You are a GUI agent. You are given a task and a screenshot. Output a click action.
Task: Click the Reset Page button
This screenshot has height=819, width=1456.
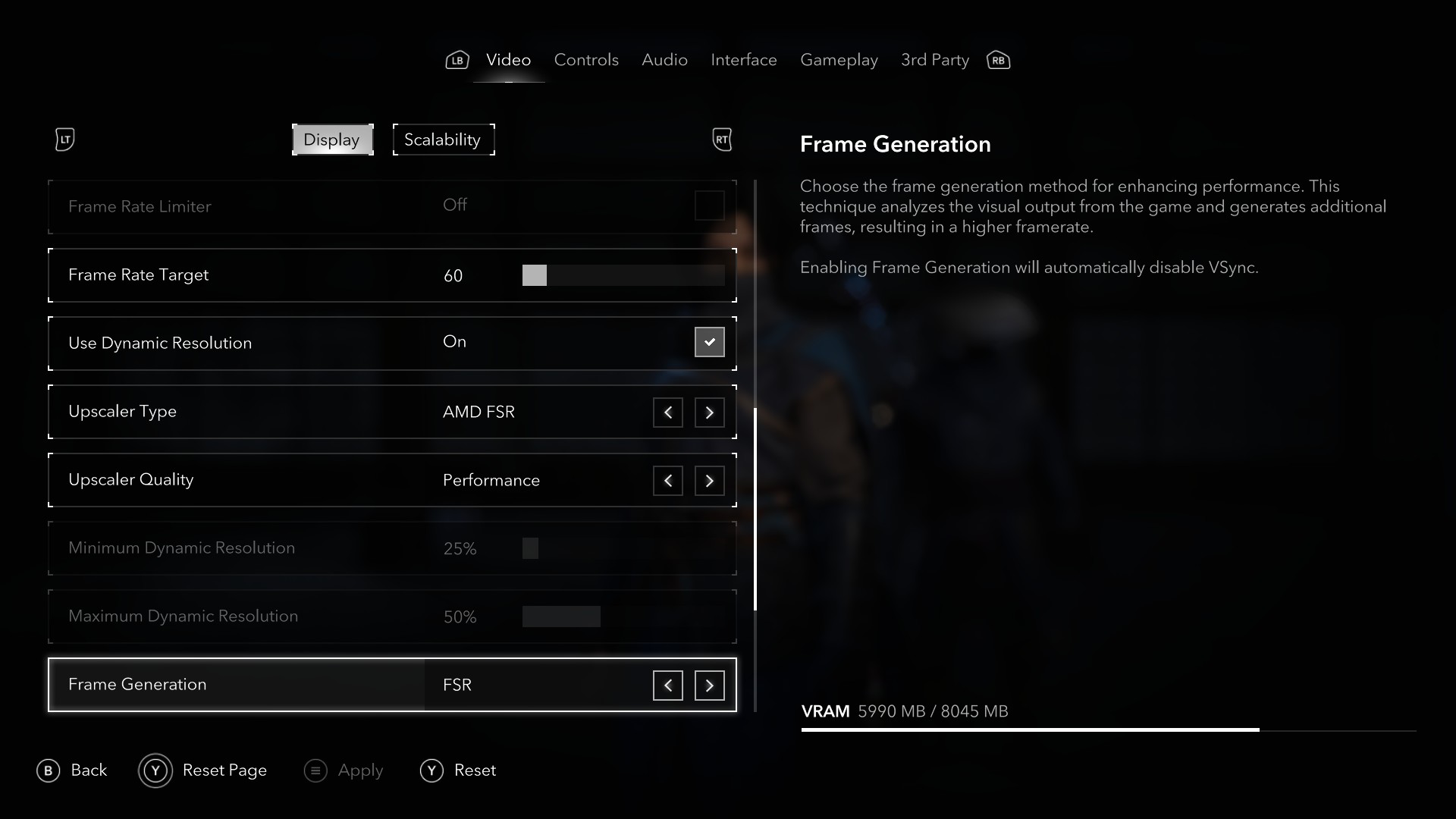point(203,770)
